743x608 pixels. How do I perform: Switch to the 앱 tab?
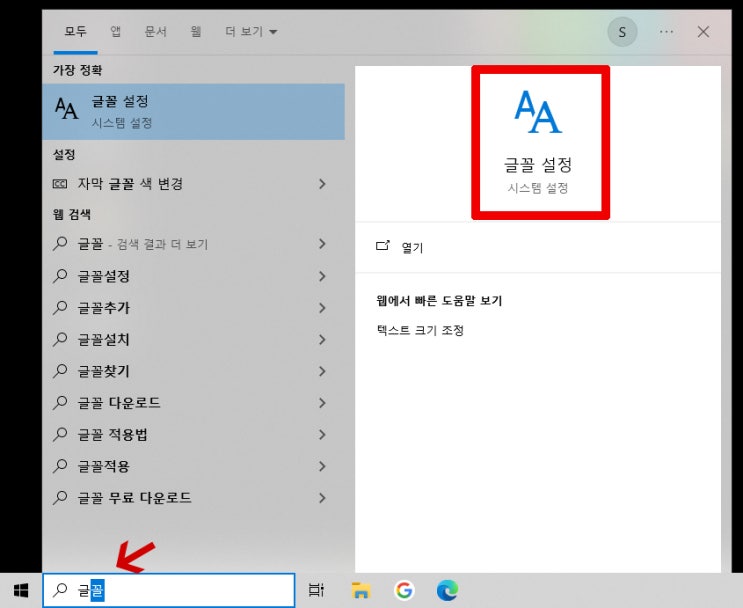point(116,32)
